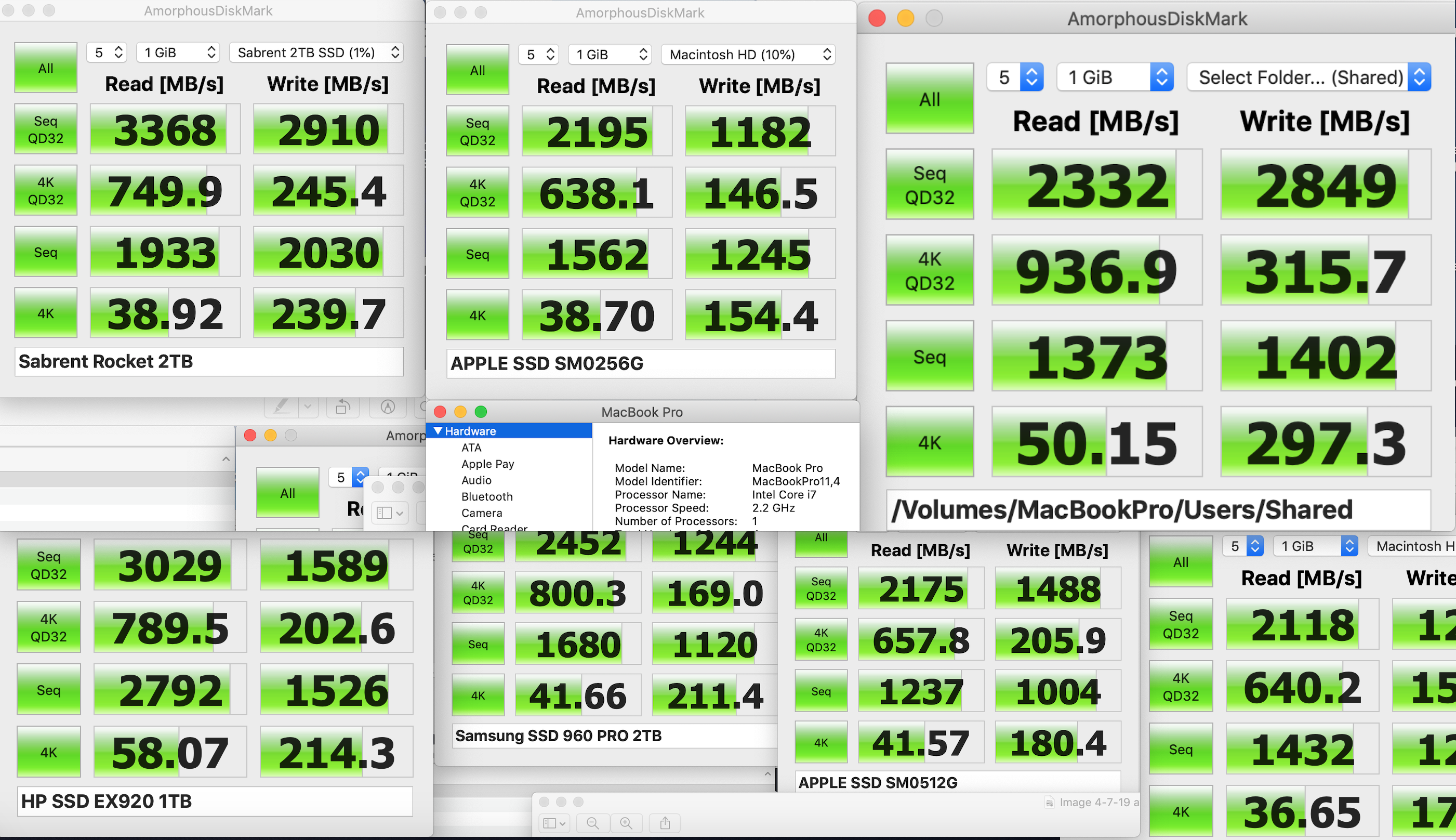Image resolution: width=1456 pixels, height=840 pixels.
Task: Click the Intel Core i7 processor name value
Action: coord(784,494)
